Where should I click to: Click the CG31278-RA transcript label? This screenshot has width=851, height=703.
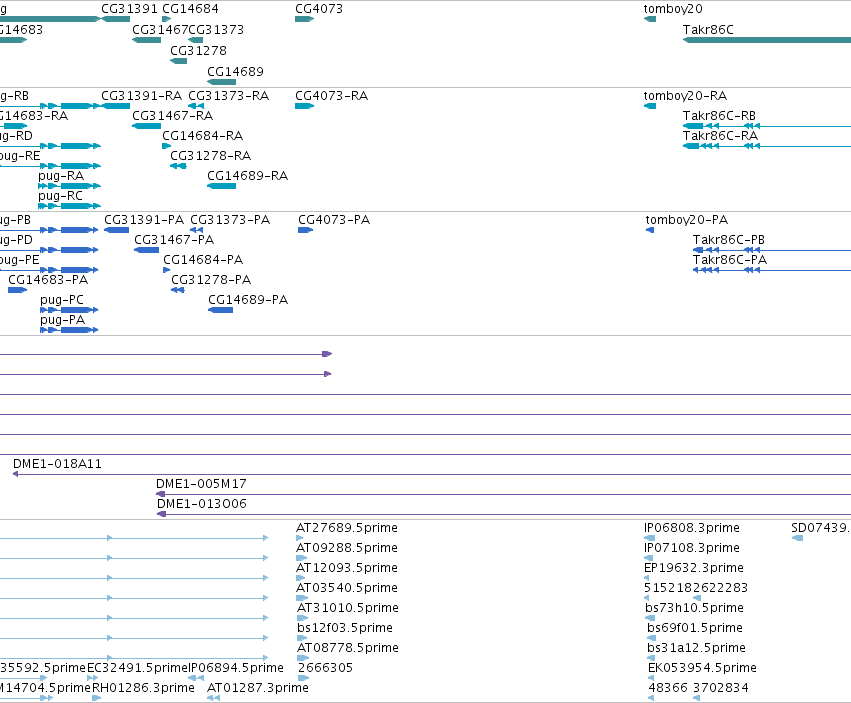[x=211, y=156]
